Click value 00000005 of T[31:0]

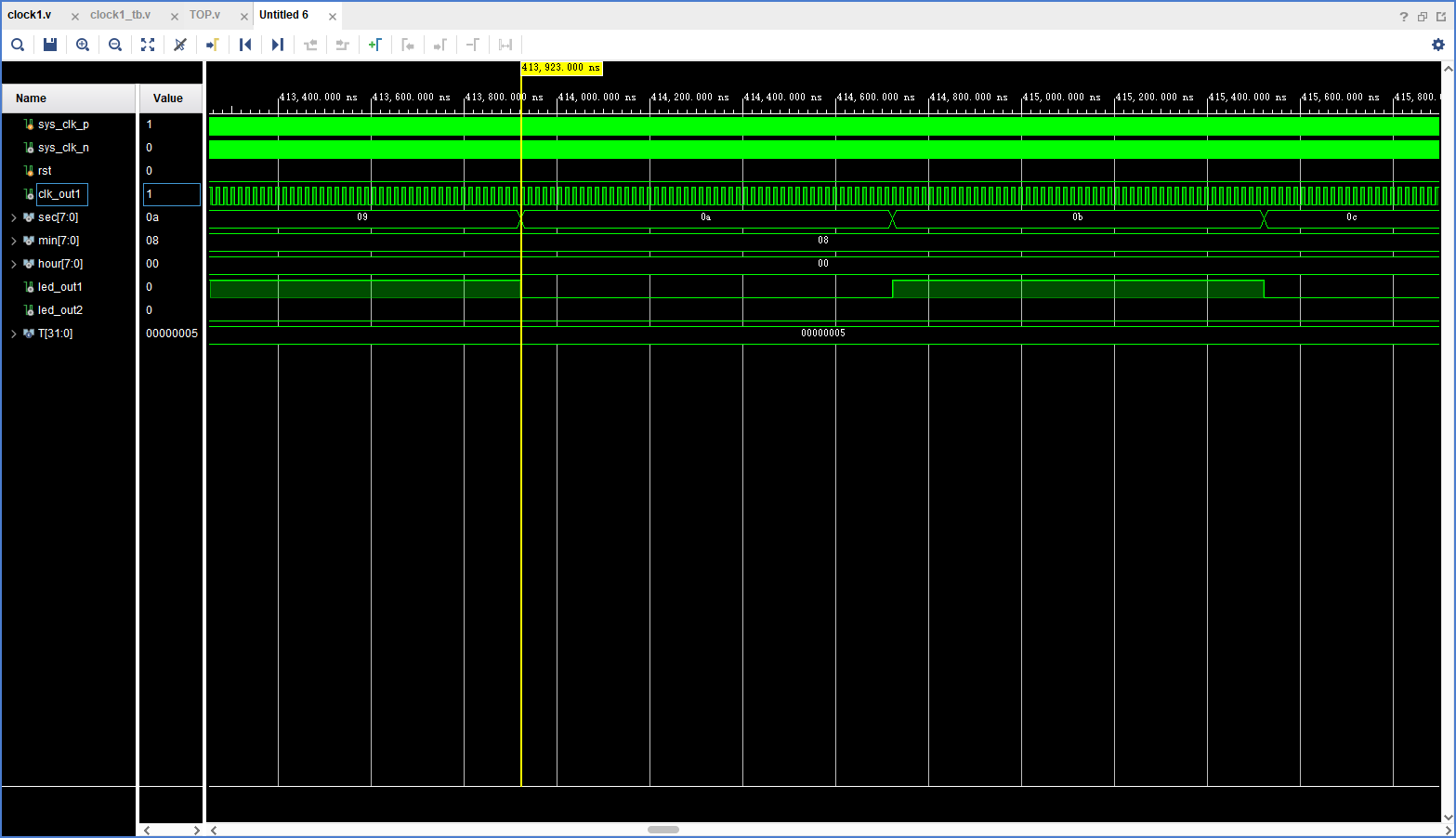coord(172,334)
